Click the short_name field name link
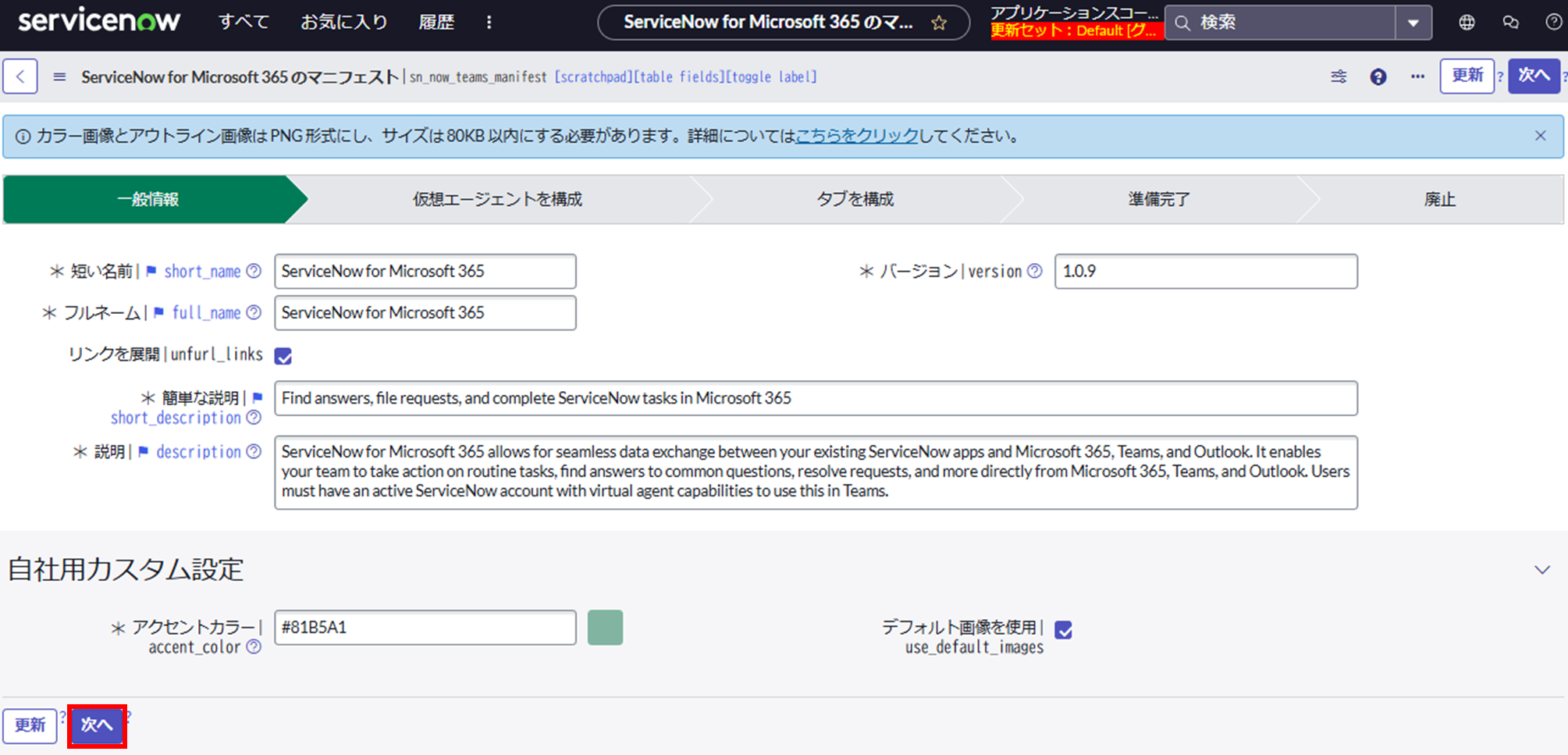Viewport: 1568px width, 755px height. tap(202, 271)
